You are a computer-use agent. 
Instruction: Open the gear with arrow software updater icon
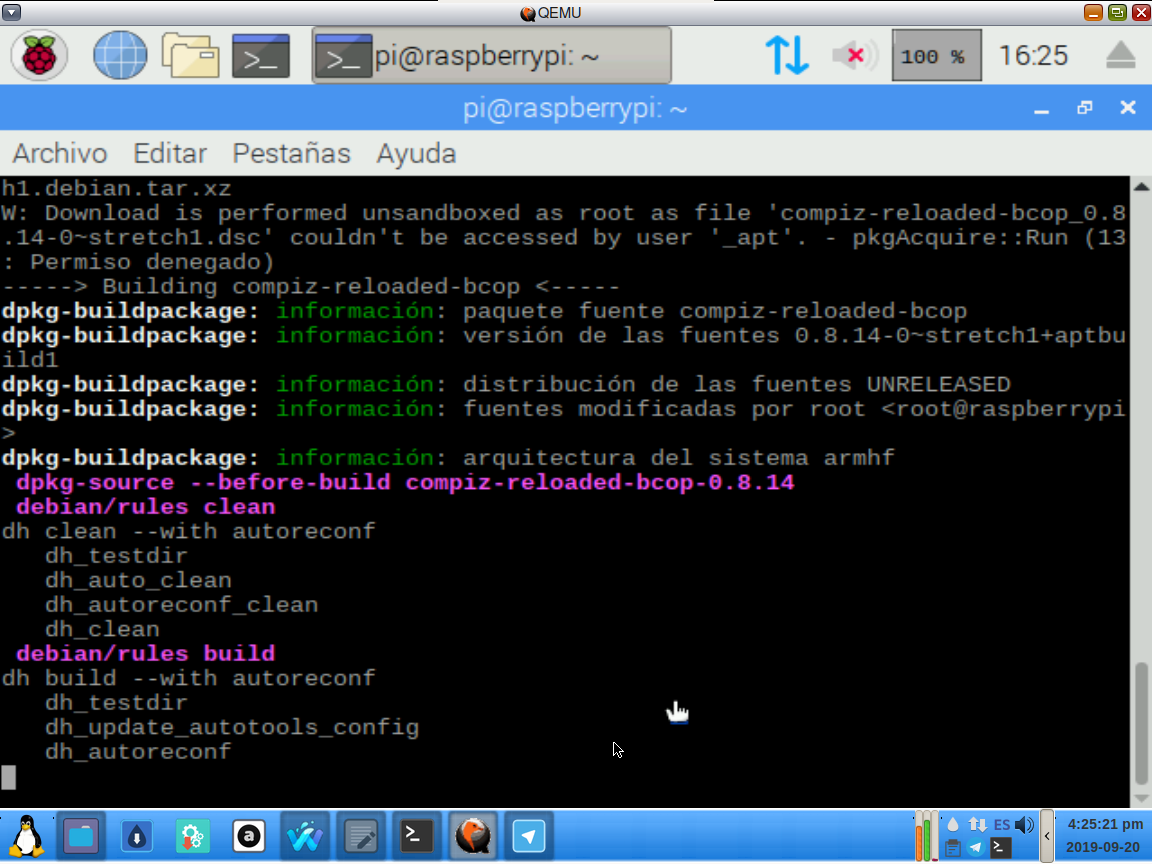[x=192, y=836]
